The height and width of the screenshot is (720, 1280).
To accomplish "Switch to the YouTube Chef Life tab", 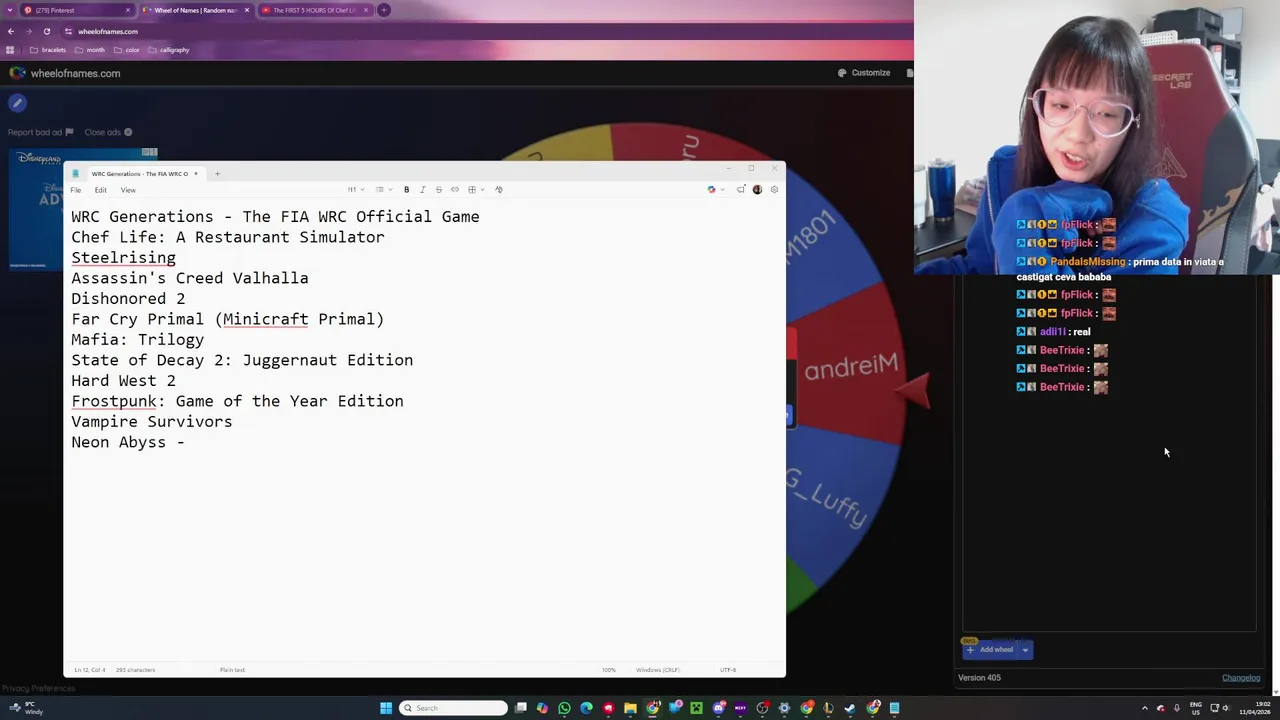I will pos(314,10).
